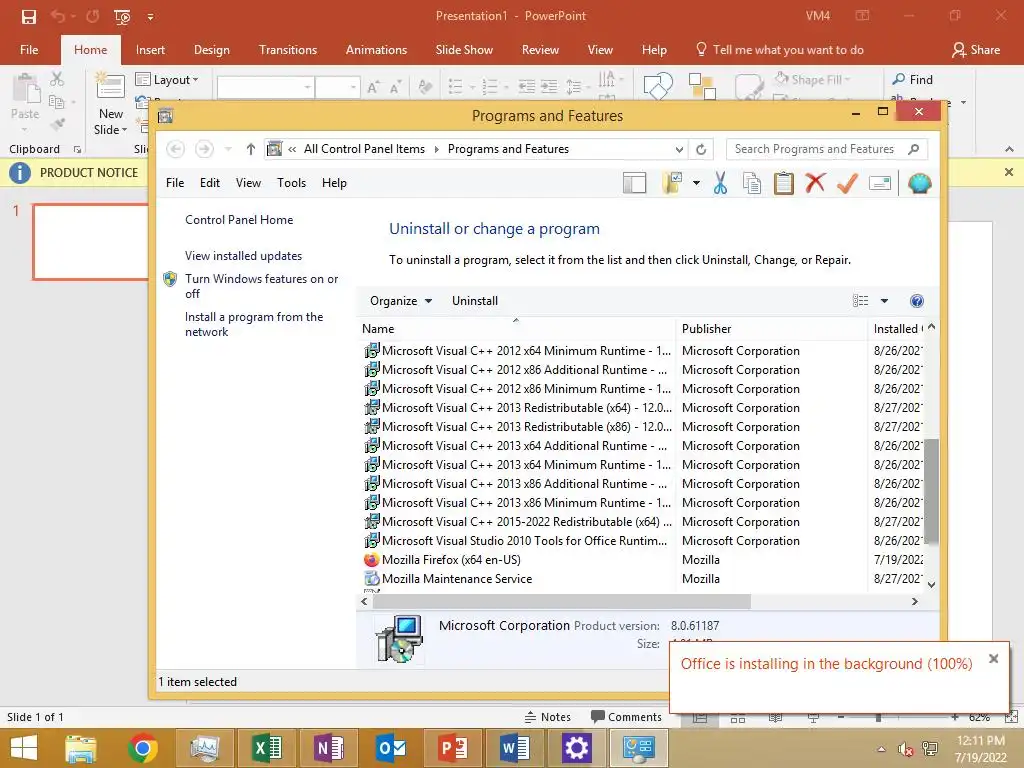Select slide 1 thumbnail
Image resolution: width=1024 pixels, height=768 pixels.
tap(91, 242)
